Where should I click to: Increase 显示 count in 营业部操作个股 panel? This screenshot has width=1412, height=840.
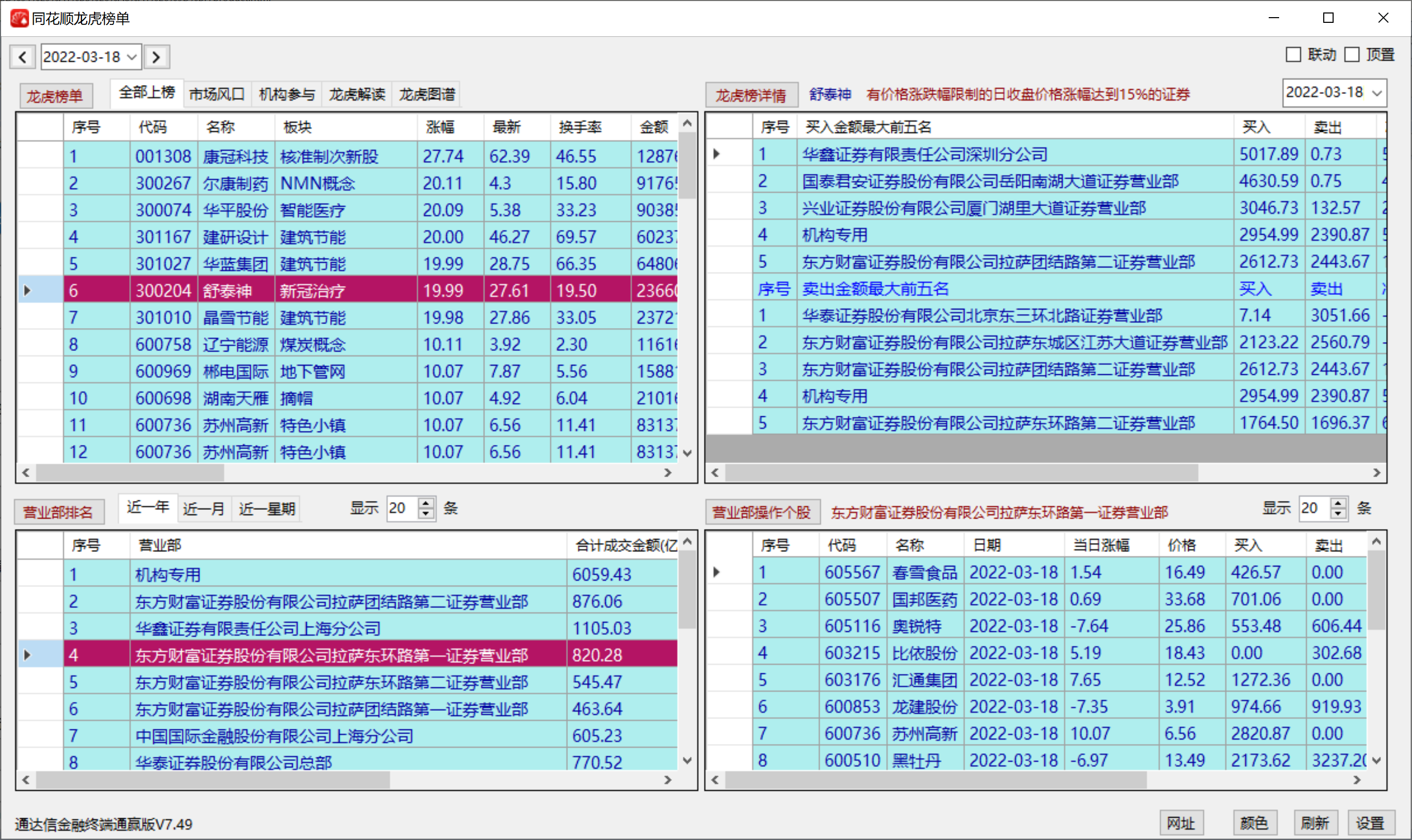point(1339,503)
